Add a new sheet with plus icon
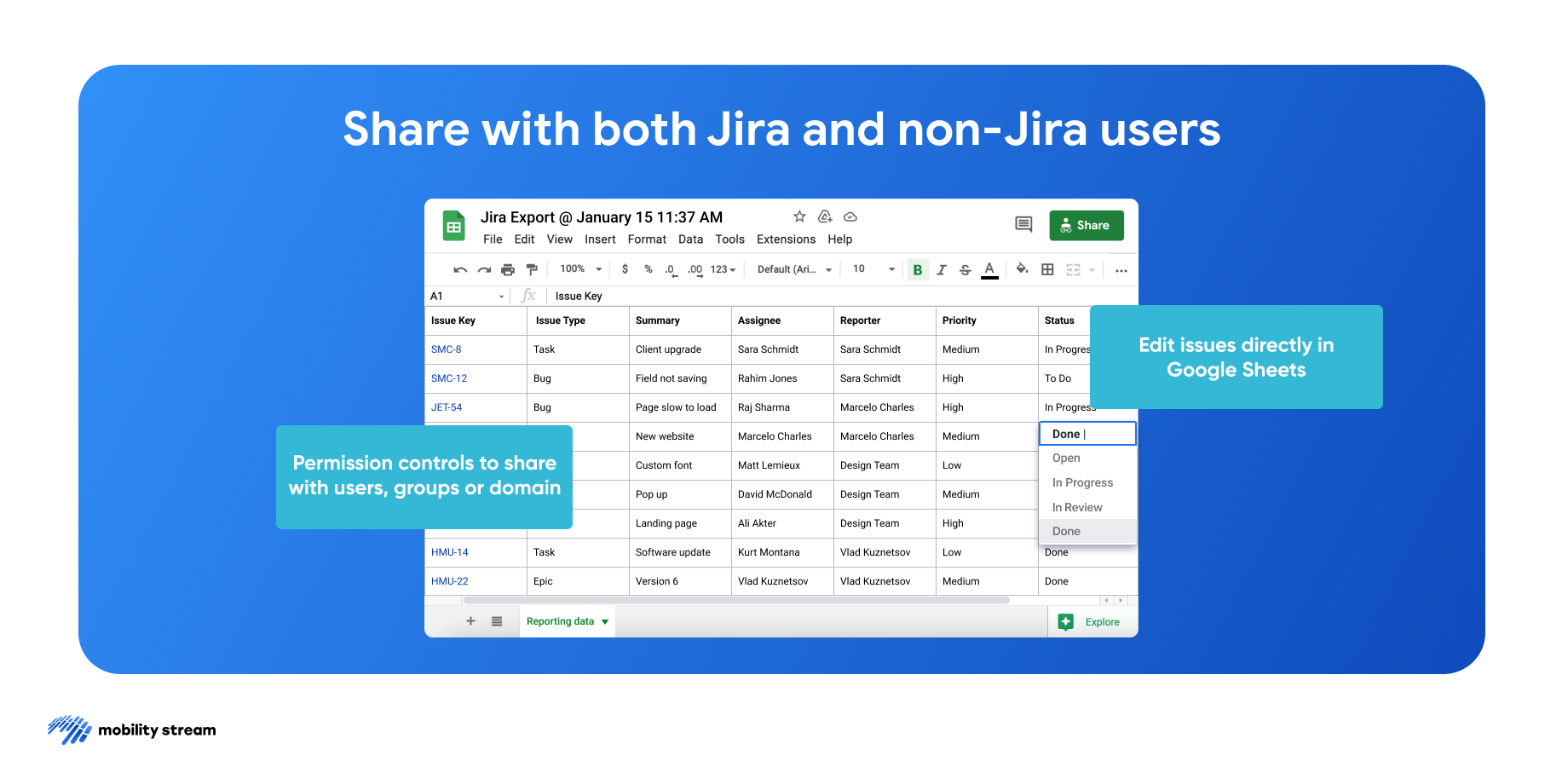The width and height of the screenshot is (1568, 767). 470,621
